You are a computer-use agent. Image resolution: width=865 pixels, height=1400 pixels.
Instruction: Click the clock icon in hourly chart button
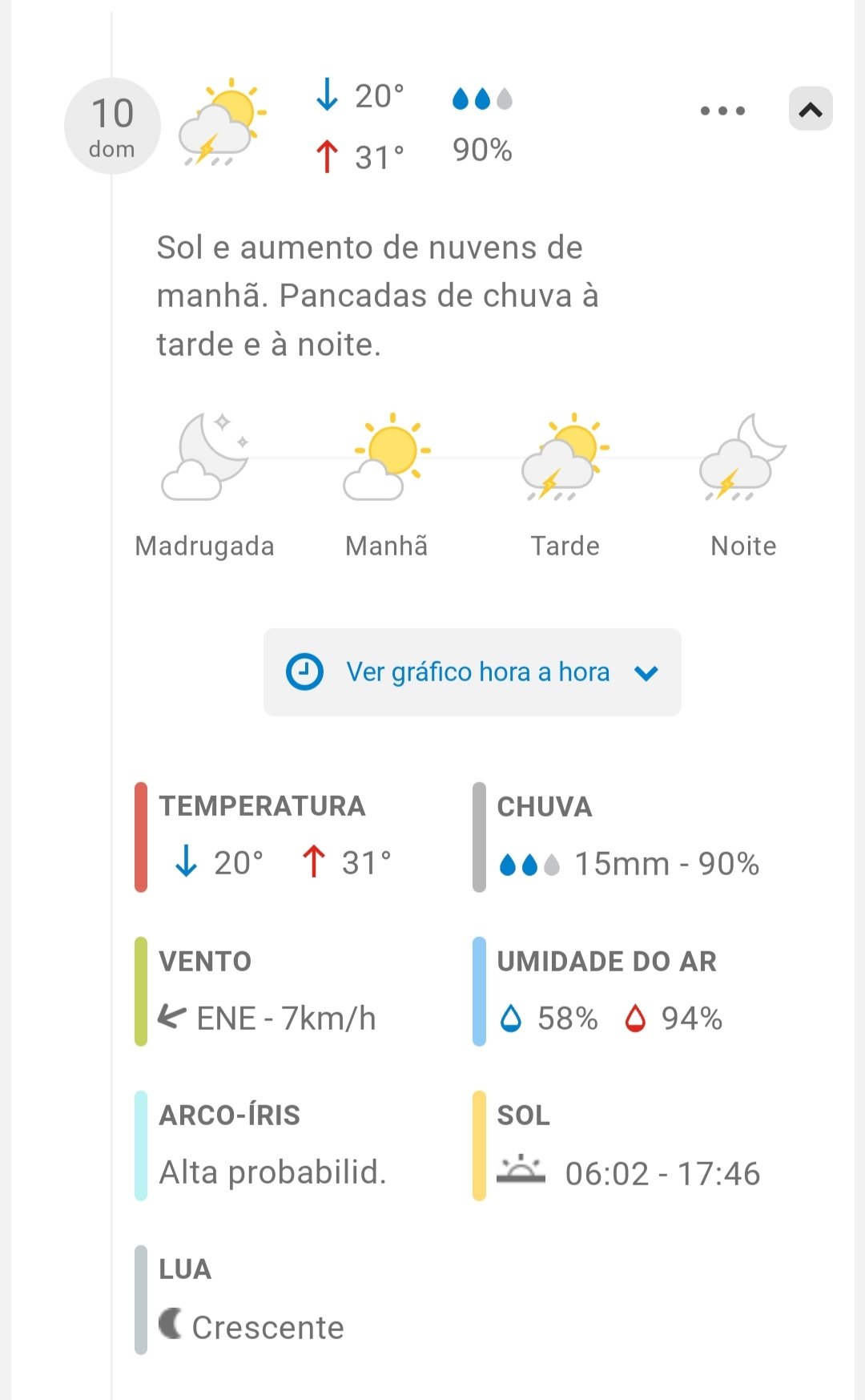click(x=304, y=672)
